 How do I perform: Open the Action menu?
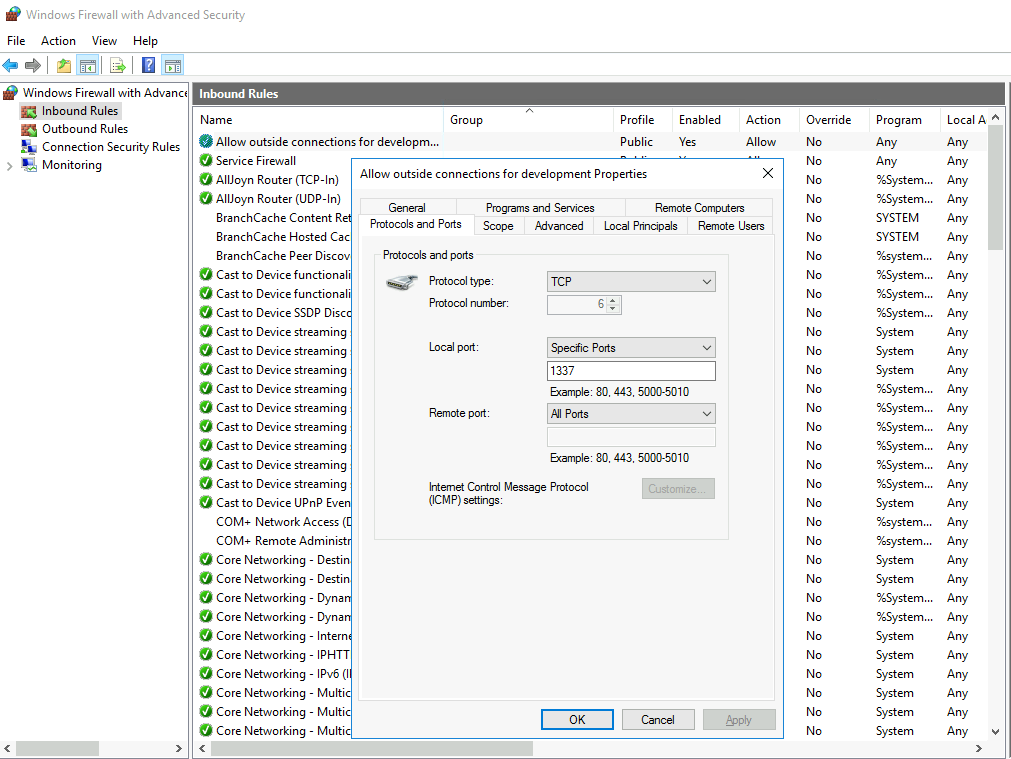(x=58, y=40)
